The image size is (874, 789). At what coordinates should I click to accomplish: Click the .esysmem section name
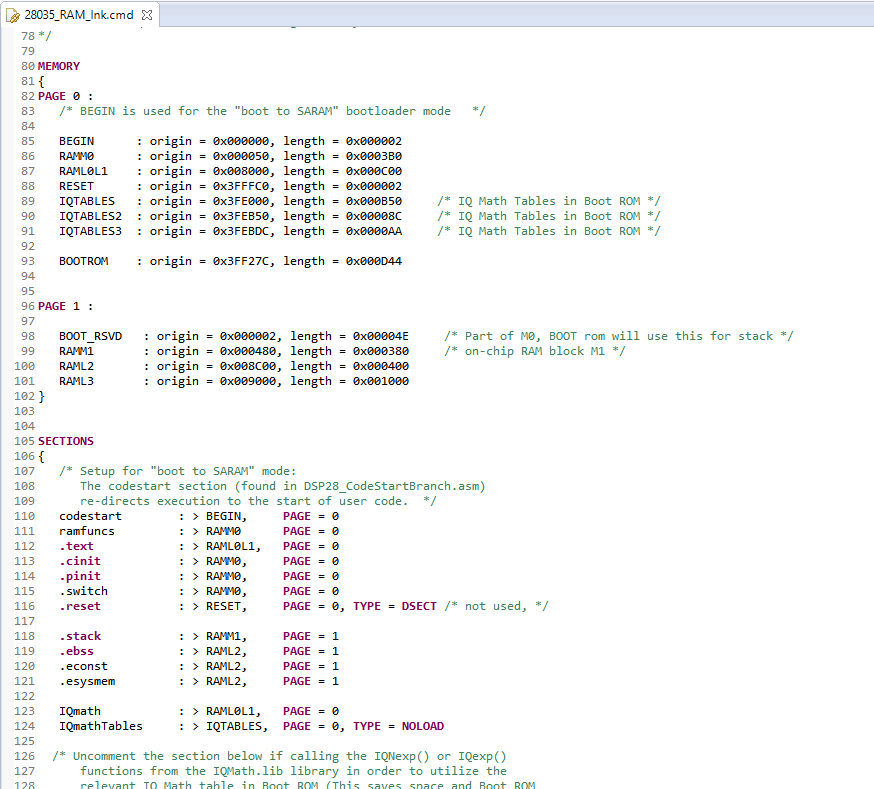87,681
